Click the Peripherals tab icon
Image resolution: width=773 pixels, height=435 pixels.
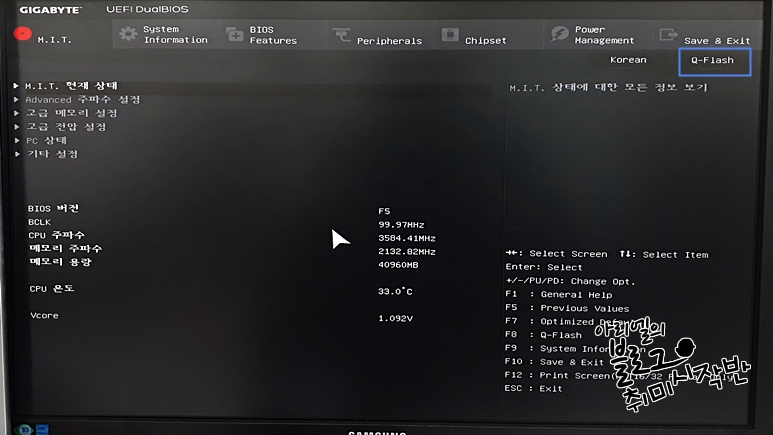[341, 35]
